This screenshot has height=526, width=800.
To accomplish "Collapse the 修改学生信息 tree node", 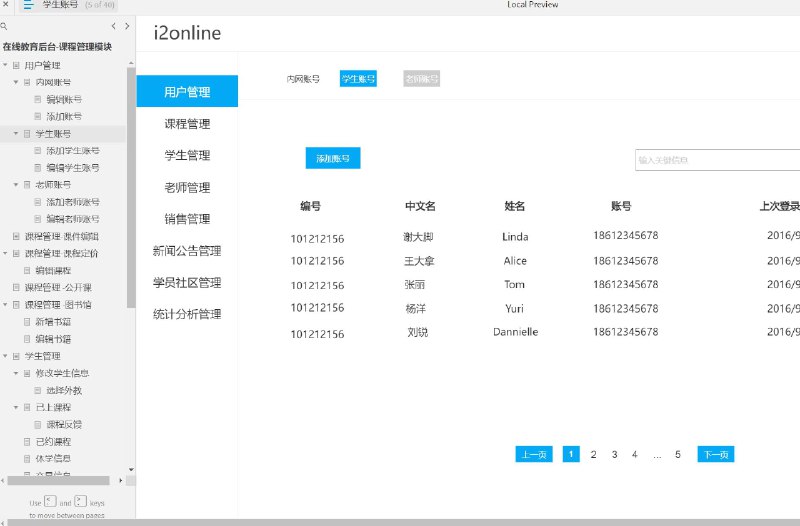I will pyautogui.click(x=16, y=373).
